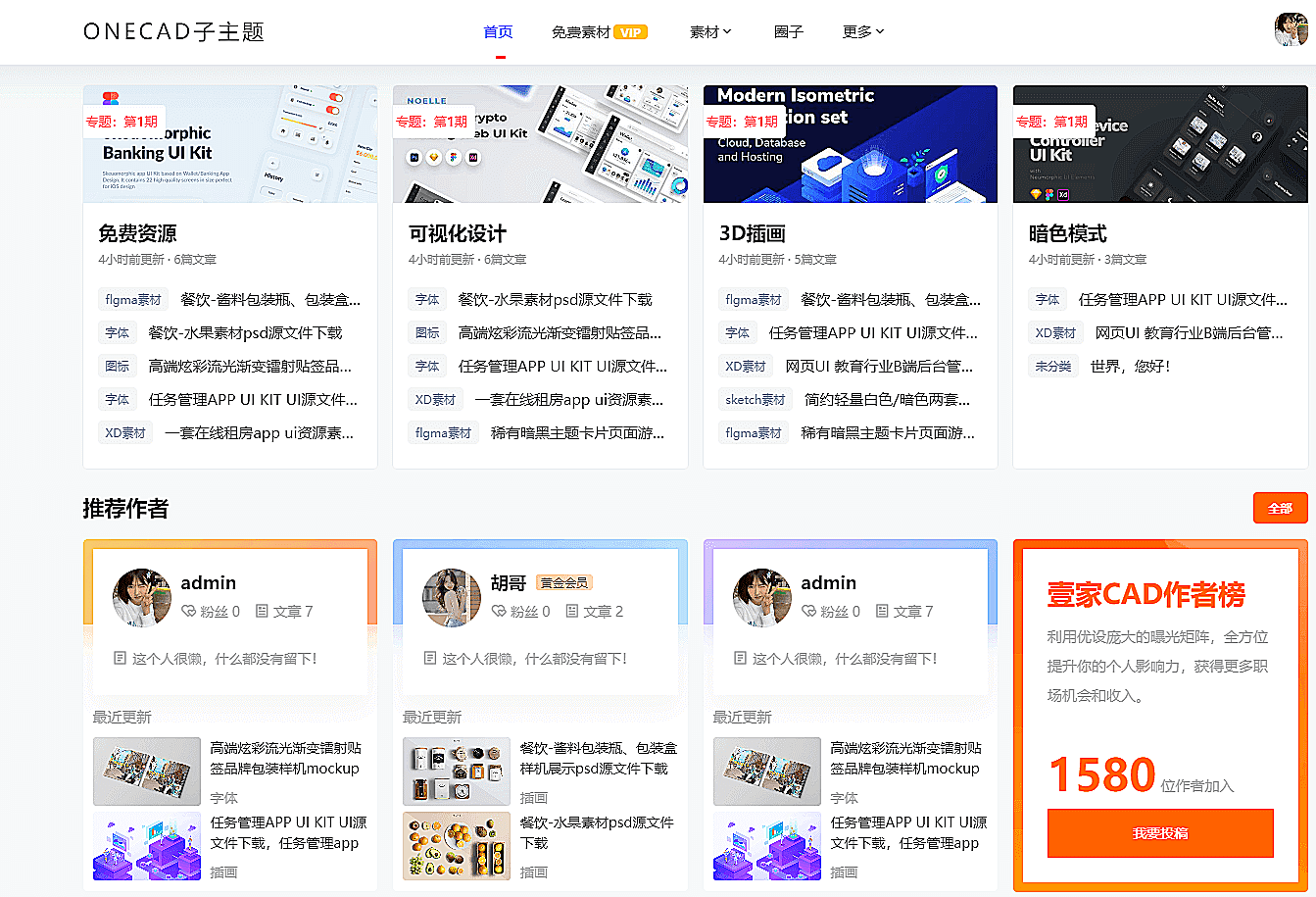Screen dimensions: 1316x897
Task: Click the VIP badge beside 免费素材
Action: (631, 32)
